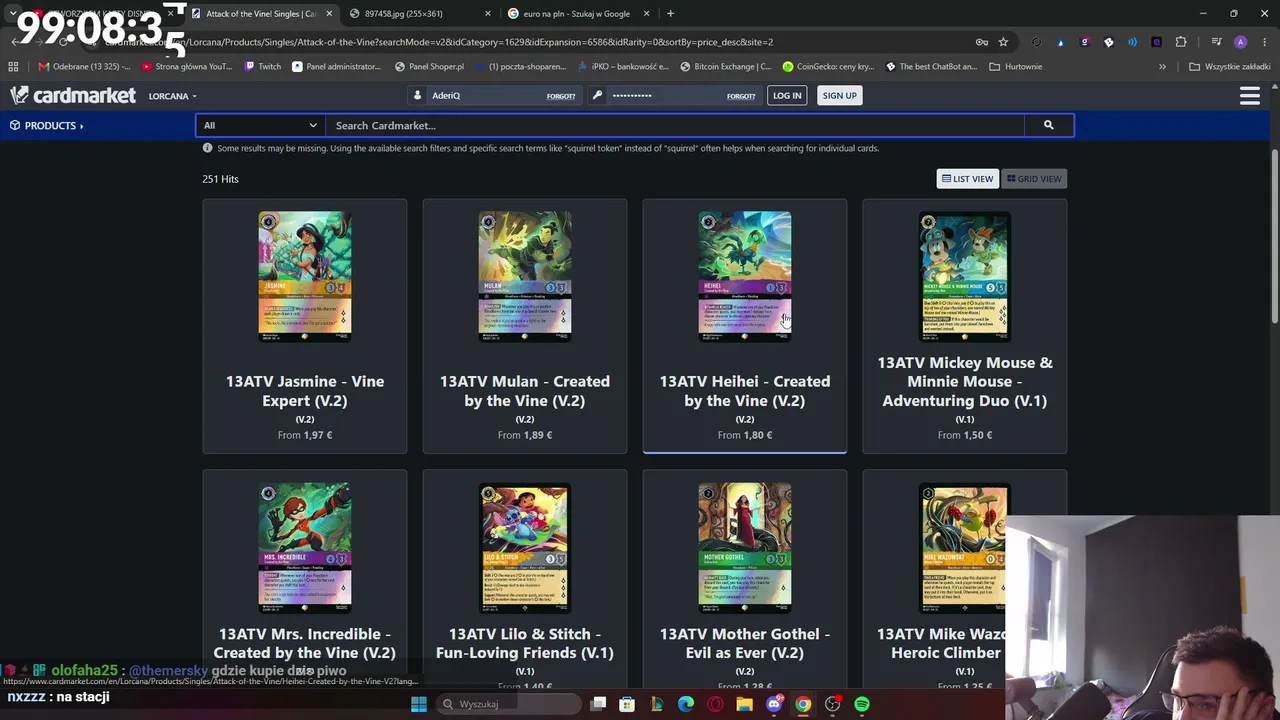
Task: Open 13ATV Heihei - Created by the Vine title
Action: click(x=745, y=391)
